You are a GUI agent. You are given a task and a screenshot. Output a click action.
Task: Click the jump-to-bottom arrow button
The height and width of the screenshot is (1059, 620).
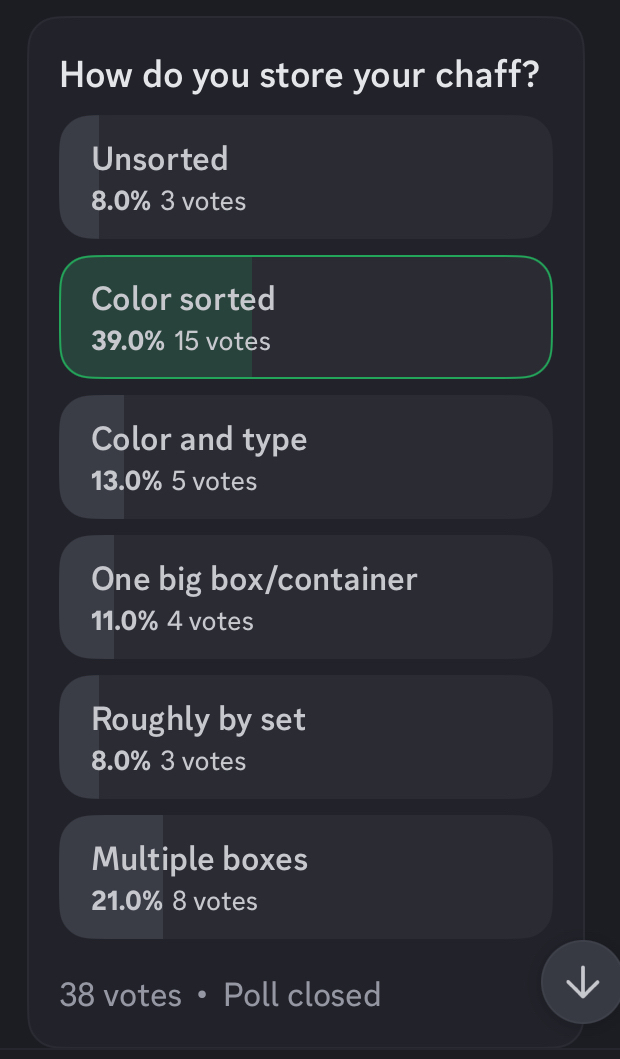pos(582,983)
